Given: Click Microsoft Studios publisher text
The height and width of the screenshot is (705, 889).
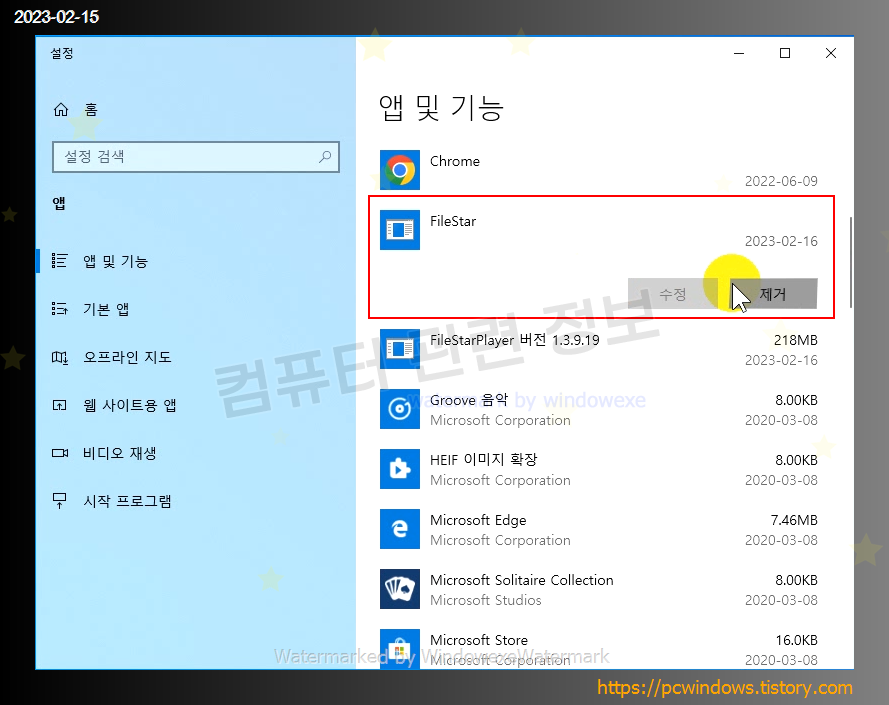Looking at the screenshot, I should [485, 600].
